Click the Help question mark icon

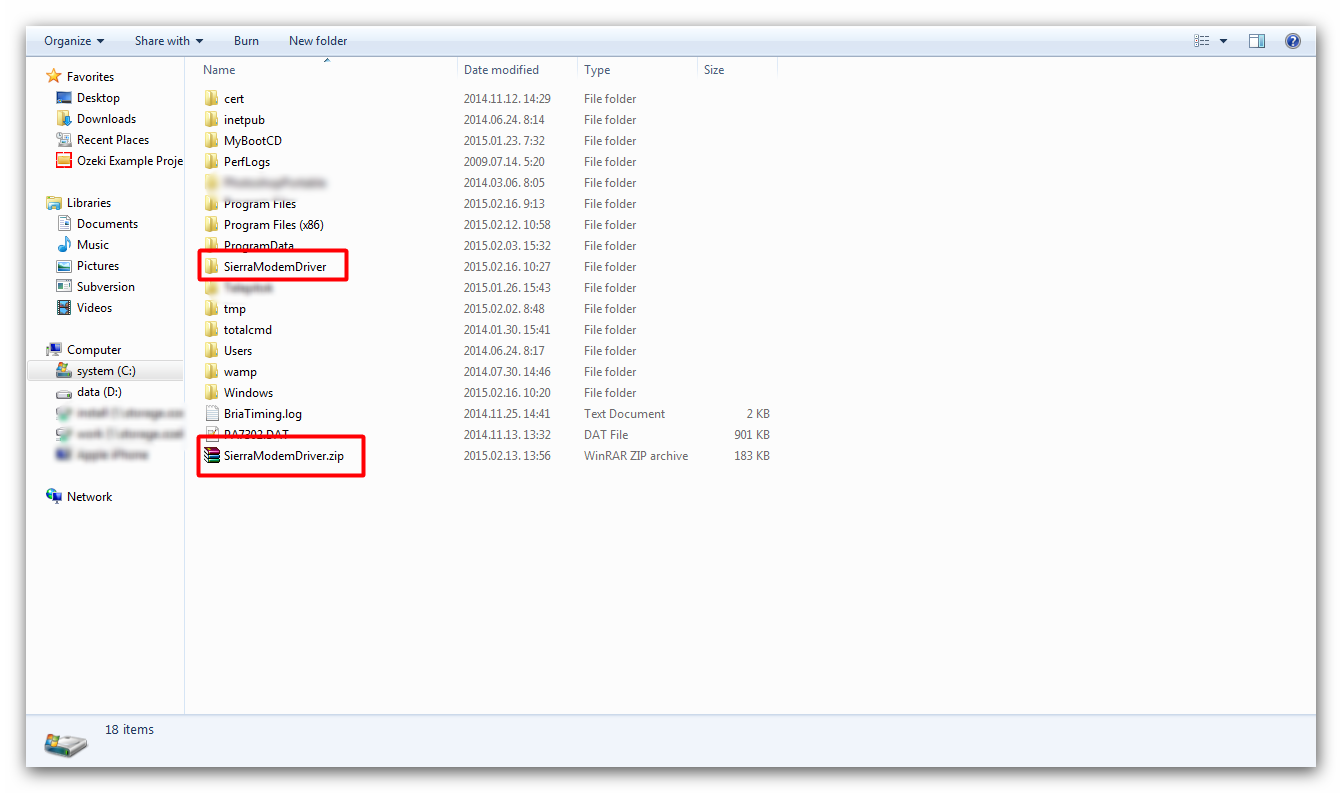[x=1293, y=40]
